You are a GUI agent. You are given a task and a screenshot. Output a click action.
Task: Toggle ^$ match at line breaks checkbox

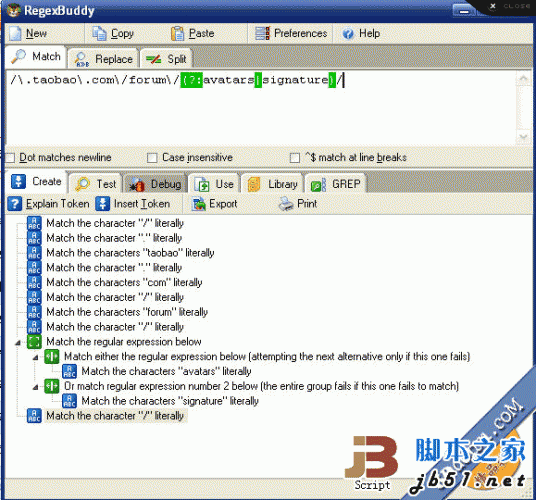click(295, 158)
